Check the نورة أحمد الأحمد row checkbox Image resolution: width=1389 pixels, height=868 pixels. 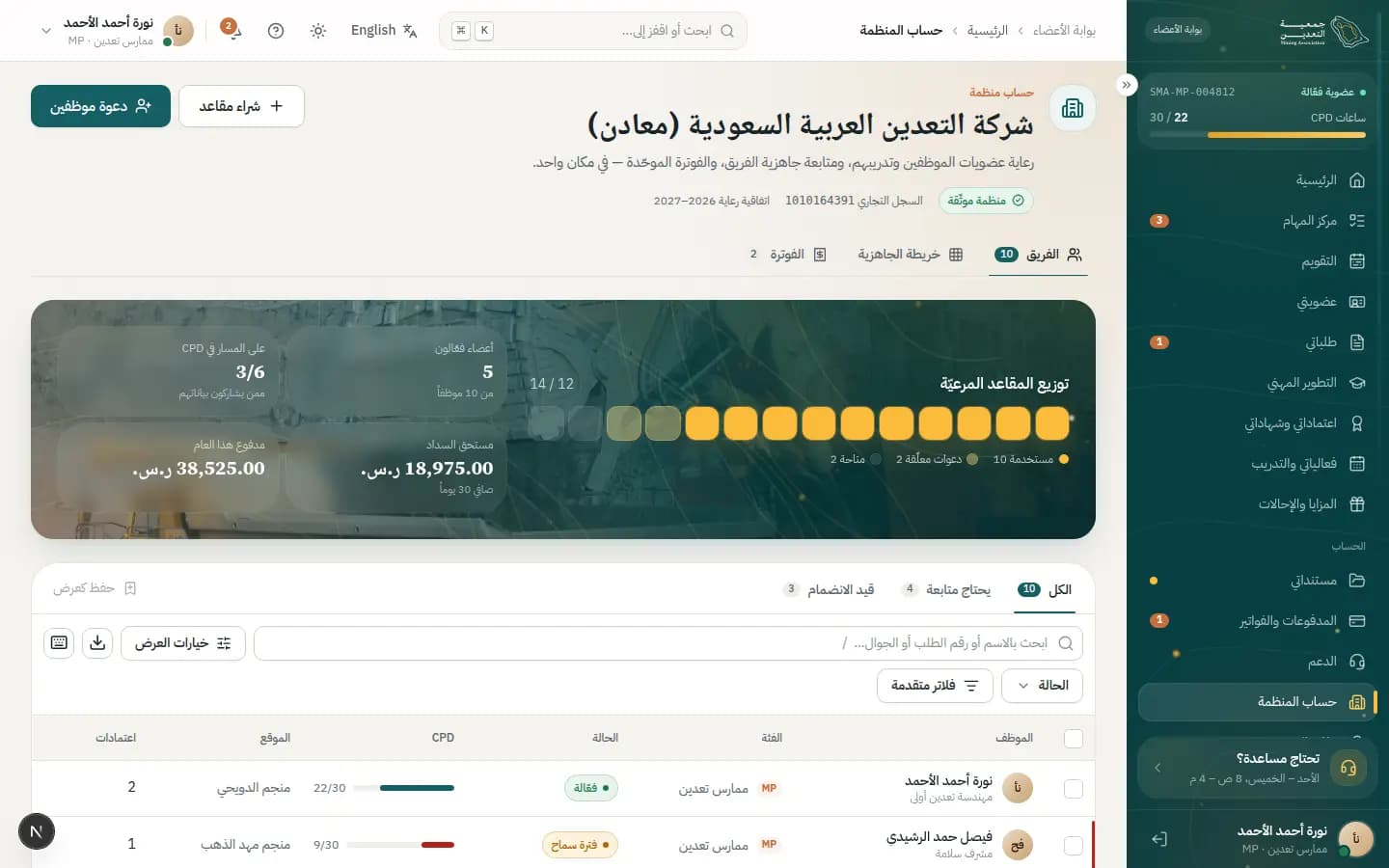point(1073,789)
